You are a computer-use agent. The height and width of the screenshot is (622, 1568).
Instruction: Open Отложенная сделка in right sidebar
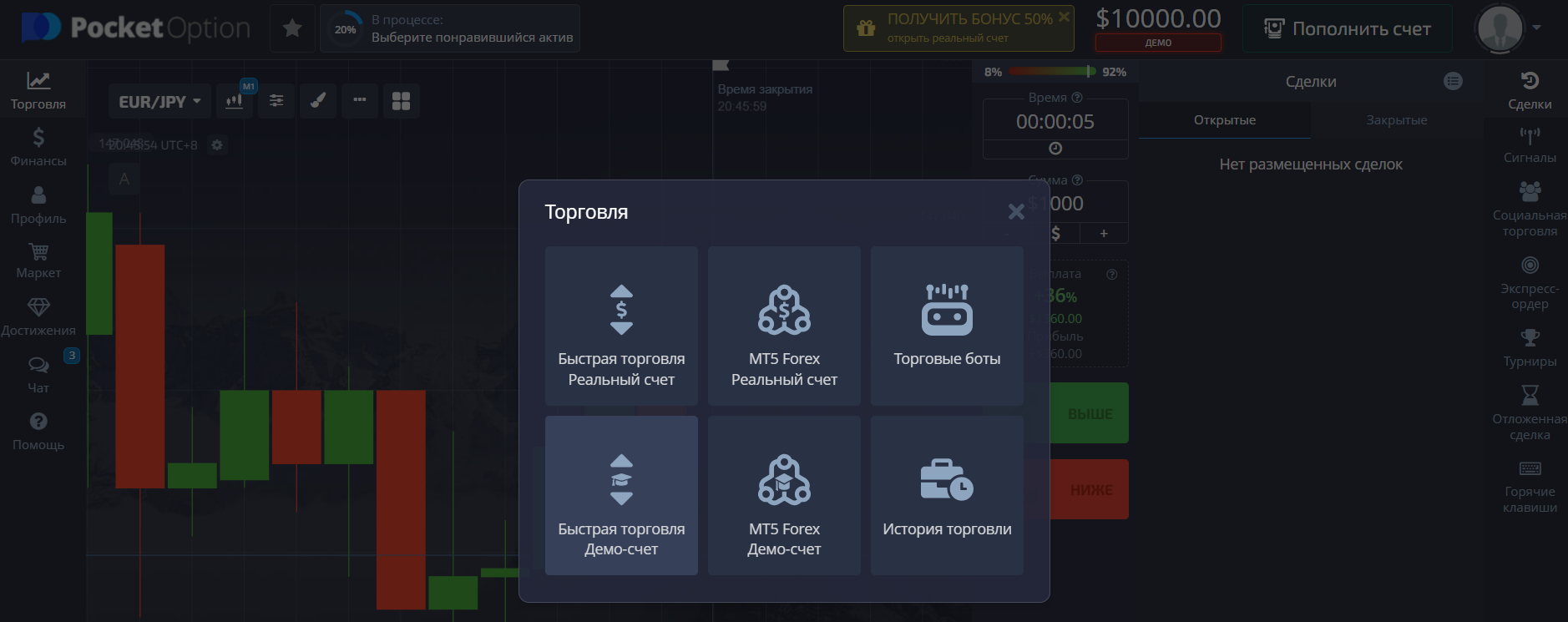point(1530,413)
